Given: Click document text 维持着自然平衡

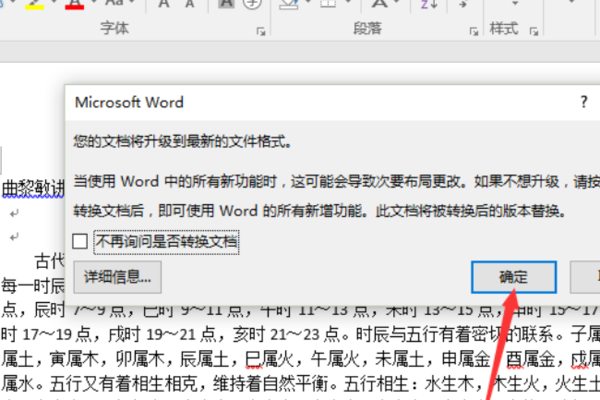Looking at the screenshot, I should 270,383.
